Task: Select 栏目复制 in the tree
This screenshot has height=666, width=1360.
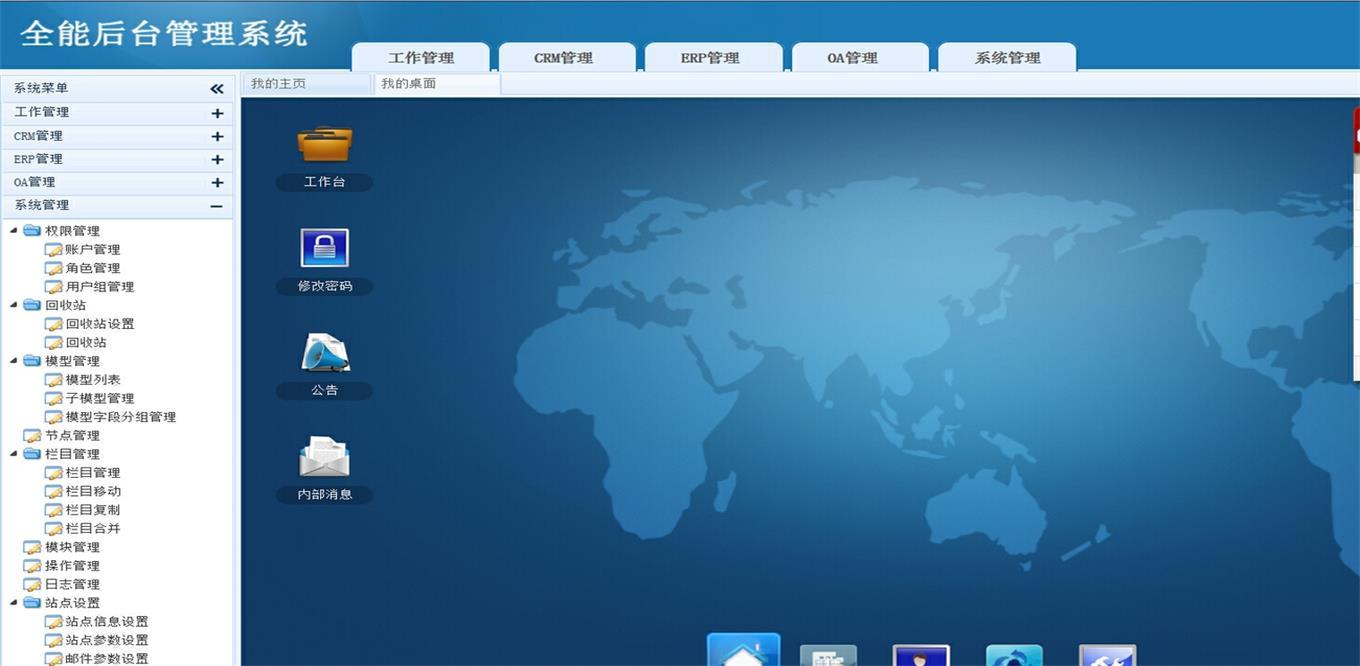Action: (x=93, y=510)
